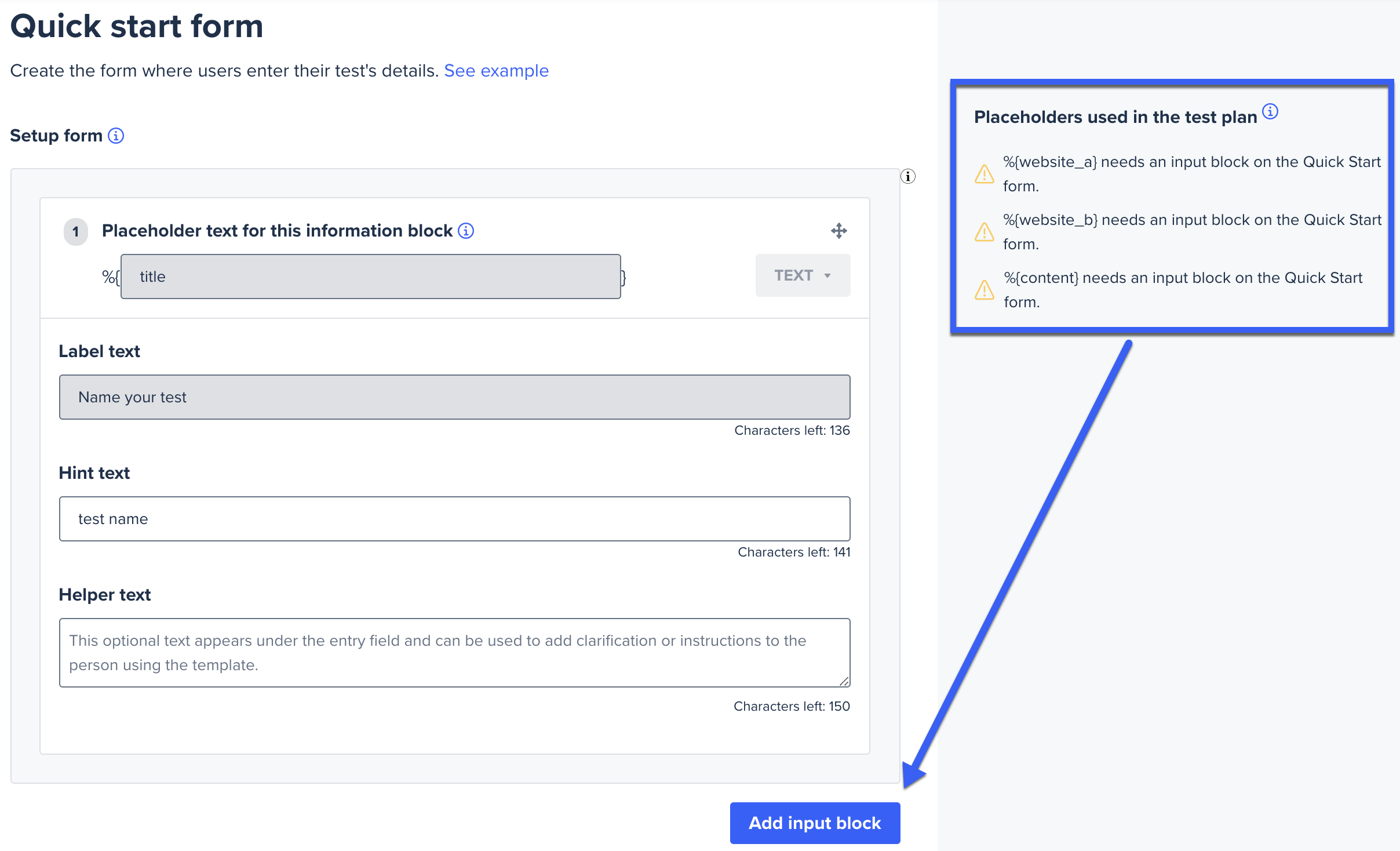Click the Characters left: 136 counter
Screen dimensions: 1400x851
click(x=792, y=430)
